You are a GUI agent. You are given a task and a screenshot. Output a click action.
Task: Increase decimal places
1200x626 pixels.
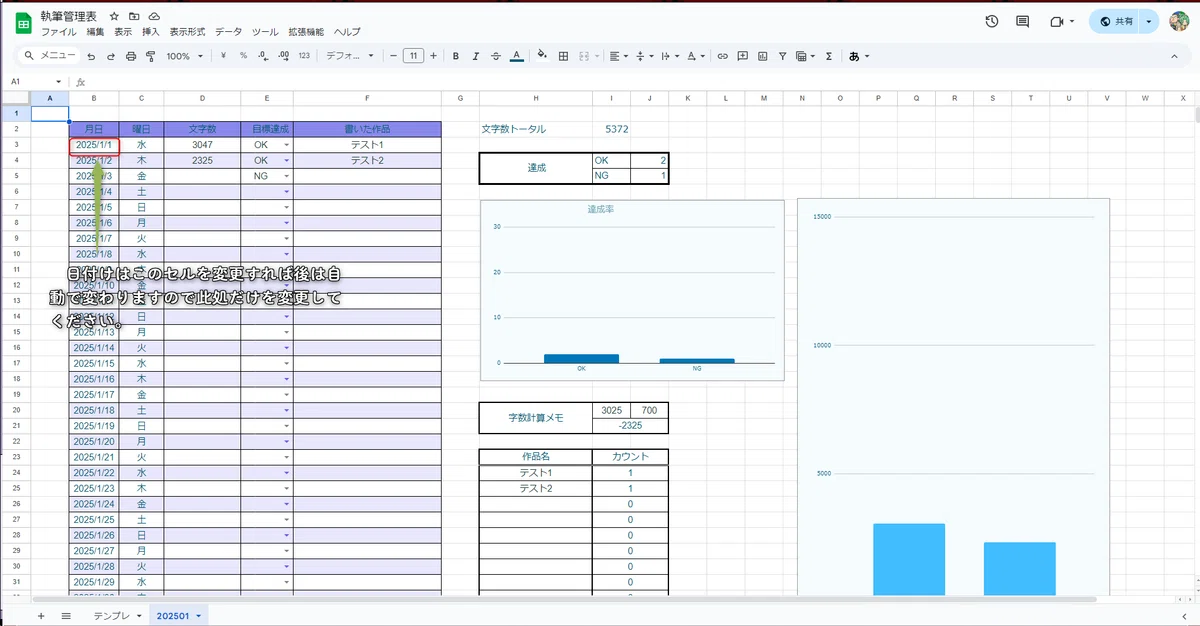click(x=283, y=56)
